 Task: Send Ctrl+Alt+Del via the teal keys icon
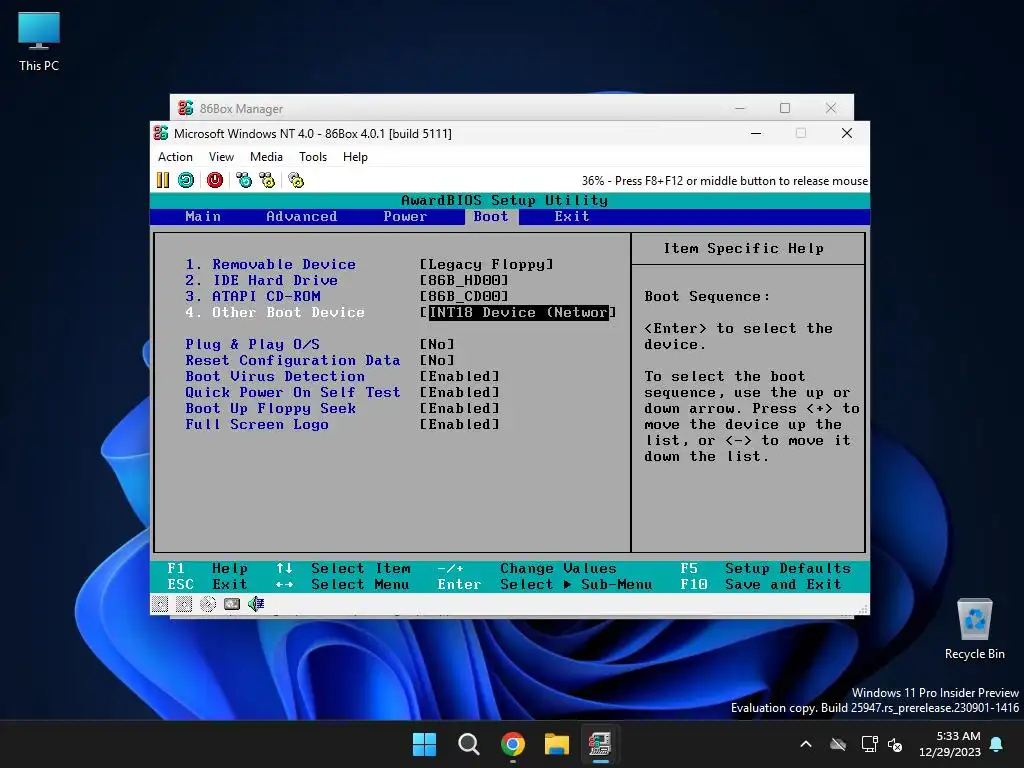click(244, 180)
